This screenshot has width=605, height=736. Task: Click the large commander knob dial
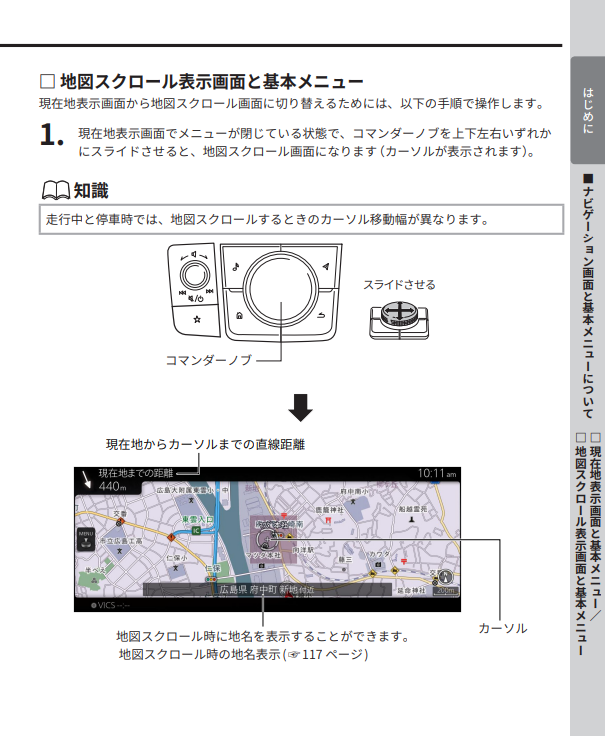281,289
